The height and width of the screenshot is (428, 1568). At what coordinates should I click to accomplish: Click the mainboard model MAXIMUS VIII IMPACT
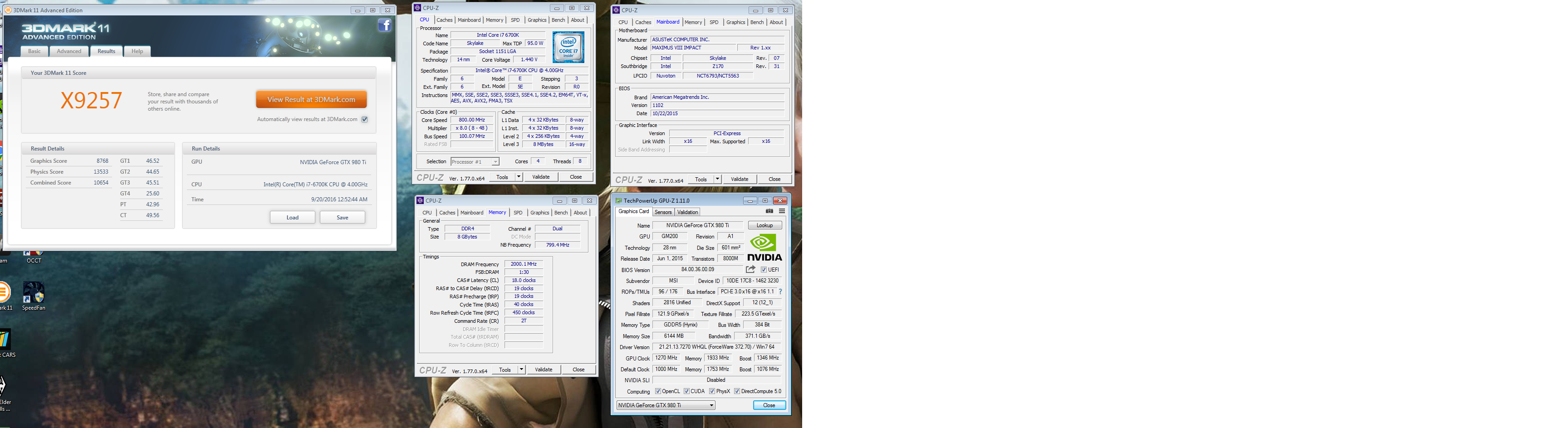click(x=693, y=48)
